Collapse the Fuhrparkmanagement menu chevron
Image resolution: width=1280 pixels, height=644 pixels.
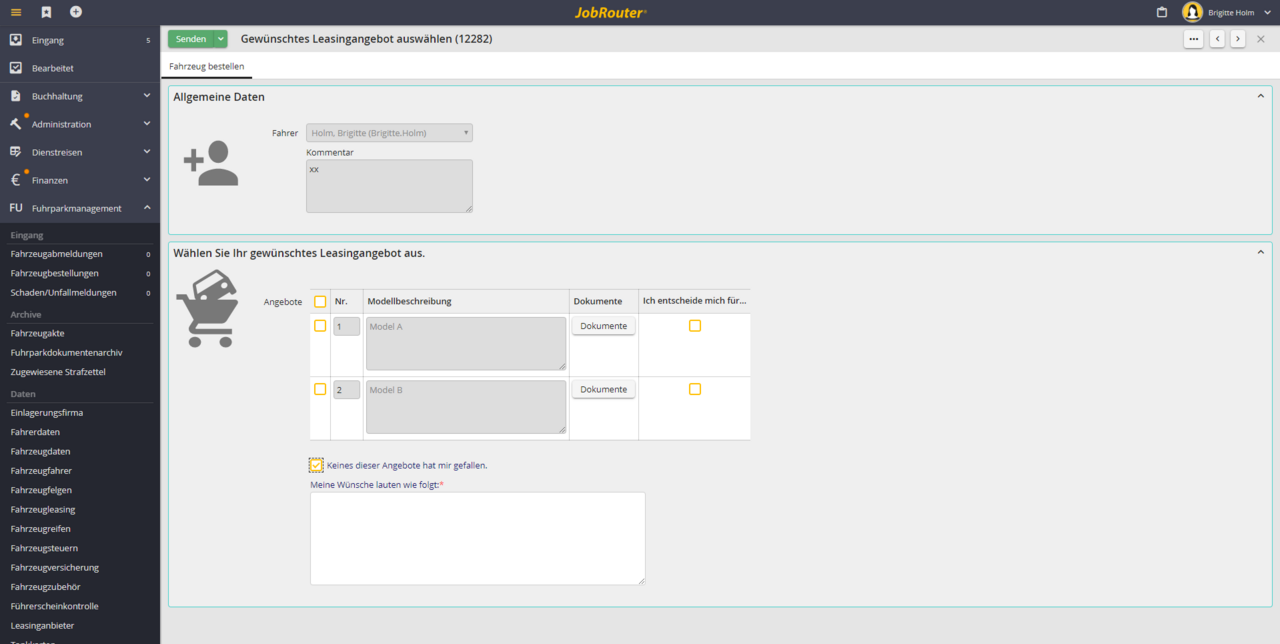pyautogui.click(x=147, y=208)
